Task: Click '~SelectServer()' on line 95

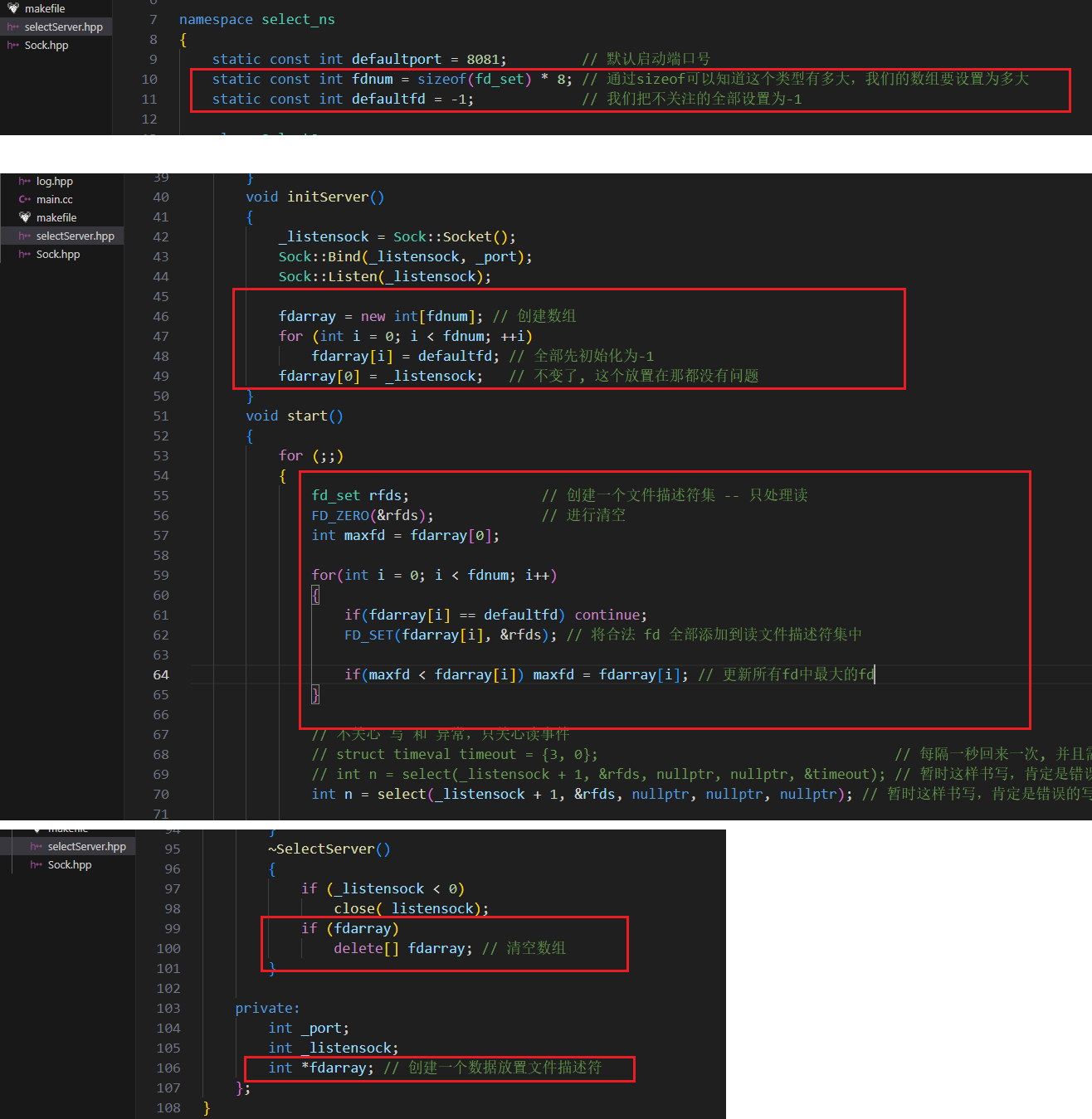Action: (x=329, y=849)
